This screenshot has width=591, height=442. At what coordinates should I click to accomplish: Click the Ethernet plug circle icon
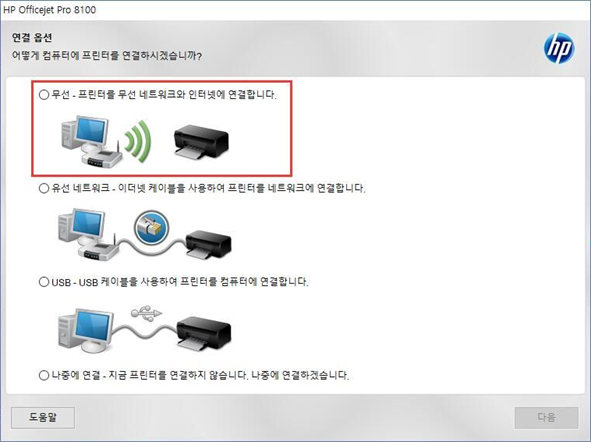(152, 228)
